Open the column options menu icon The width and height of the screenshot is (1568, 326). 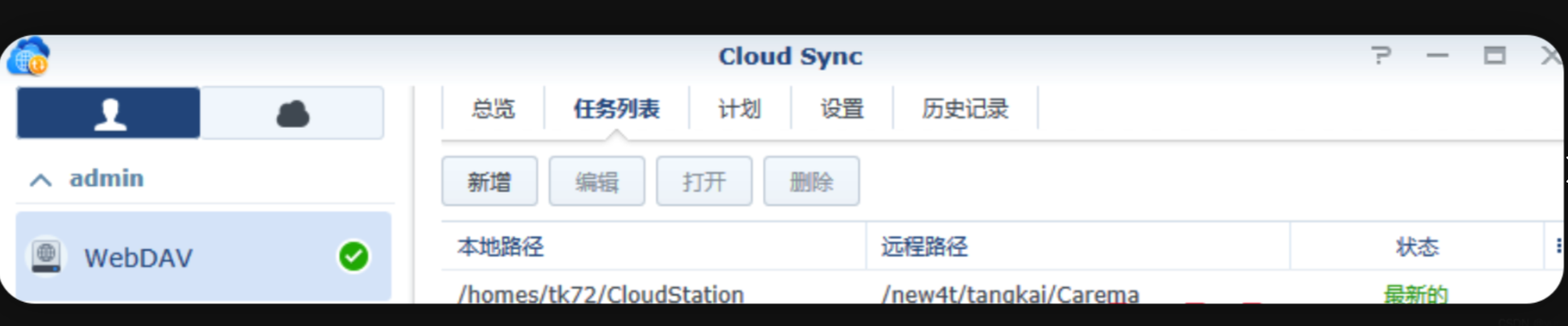pyautogui.click(x=1558, y=246)
